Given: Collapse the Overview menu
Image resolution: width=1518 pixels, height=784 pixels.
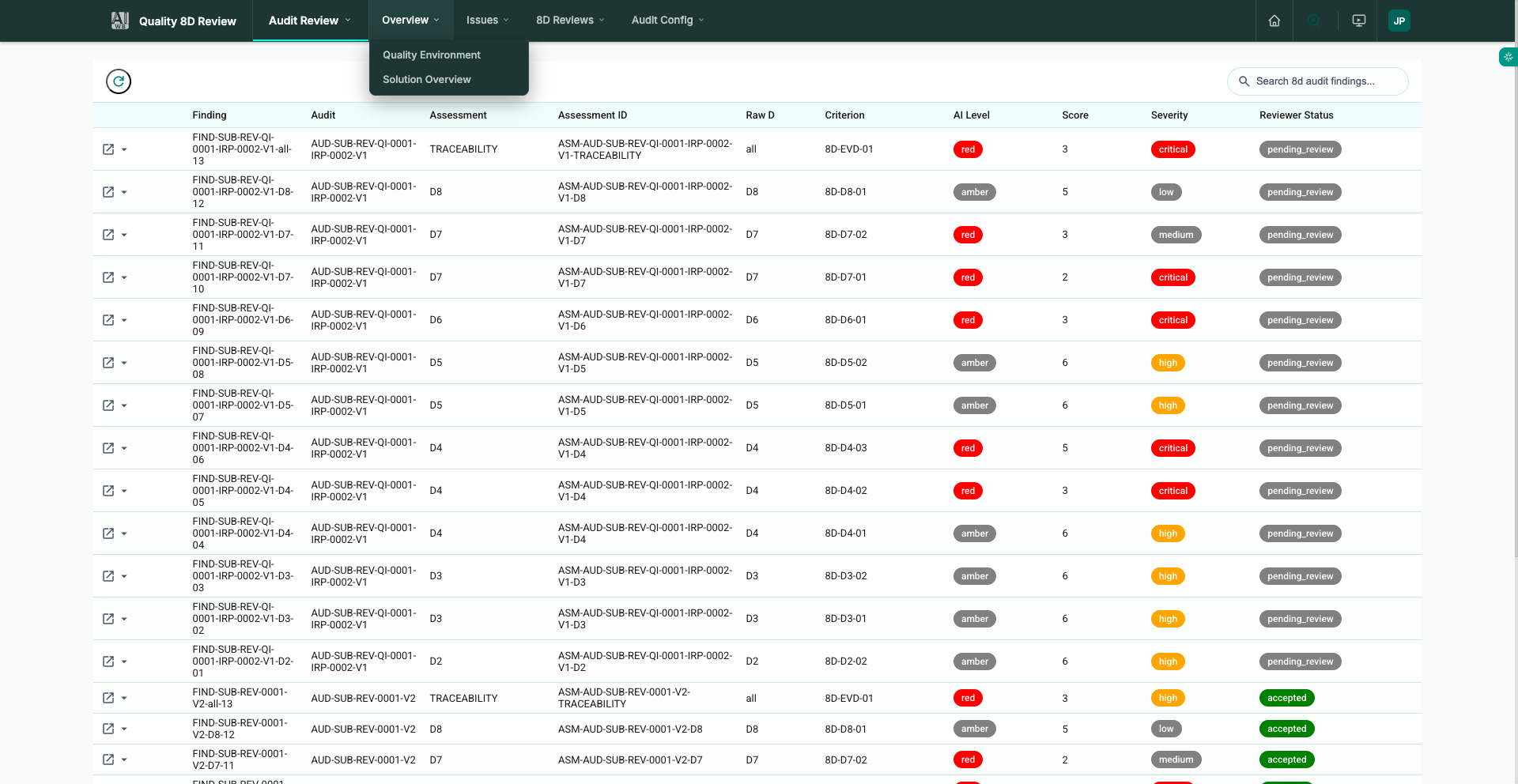Looking at the screenshot, I should [410, 21].
